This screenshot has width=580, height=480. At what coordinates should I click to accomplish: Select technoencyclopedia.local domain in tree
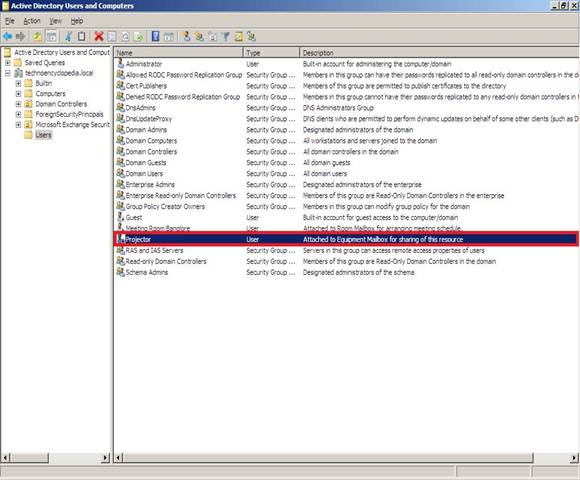(59, 73)
